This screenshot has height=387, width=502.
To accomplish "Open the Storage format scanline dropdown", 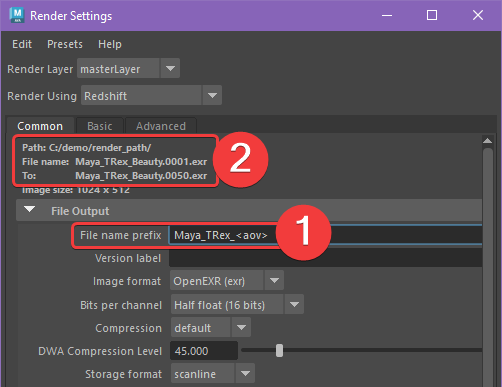I will pos(213,374).
